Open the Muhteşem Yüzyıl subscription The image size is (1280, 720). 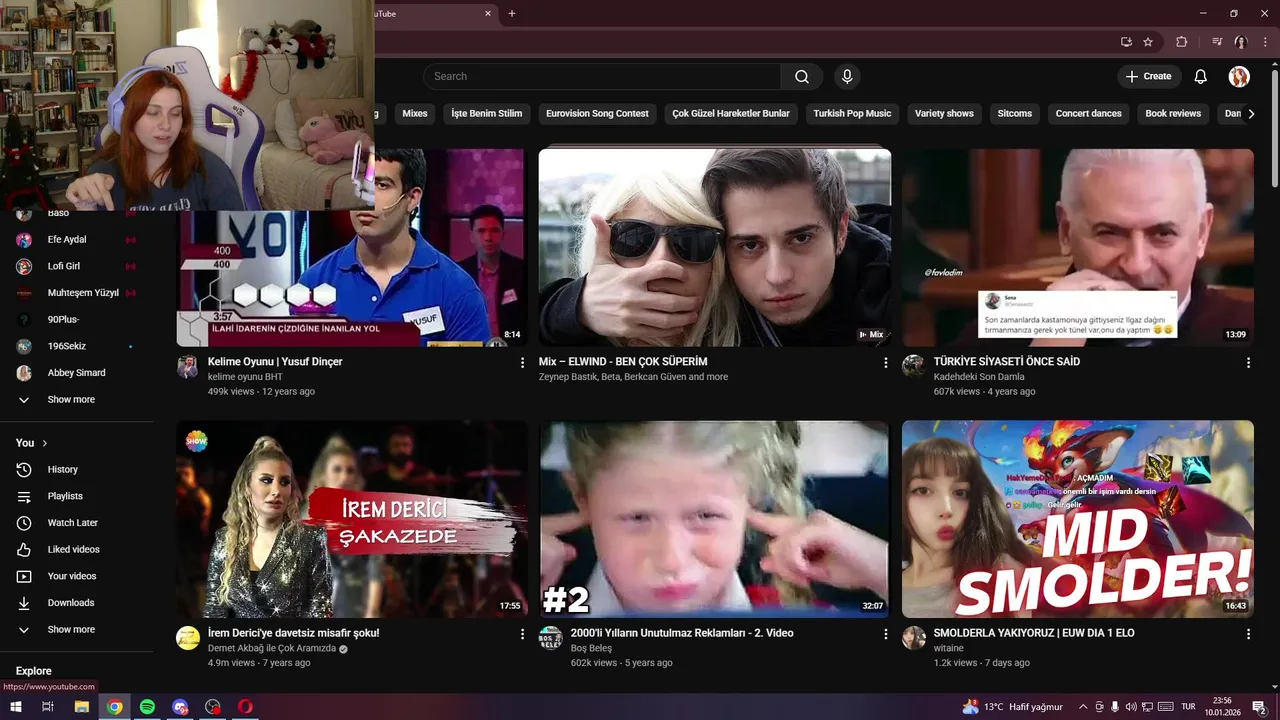click(x=78, y=293)
